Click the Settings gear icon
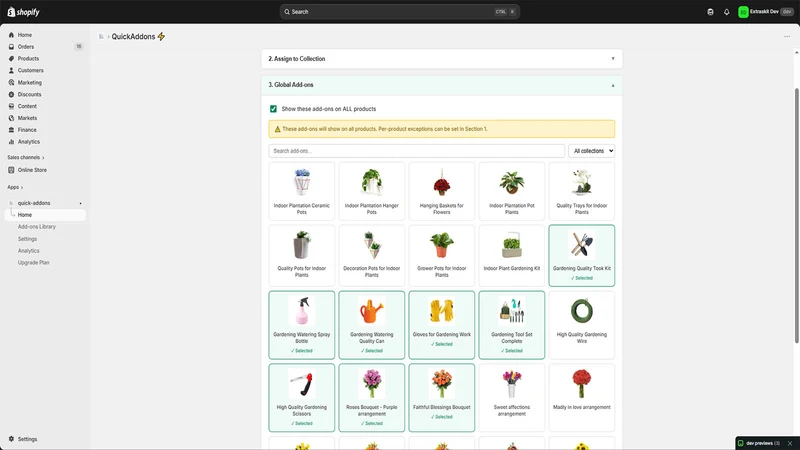 click(x=11, y=439)
